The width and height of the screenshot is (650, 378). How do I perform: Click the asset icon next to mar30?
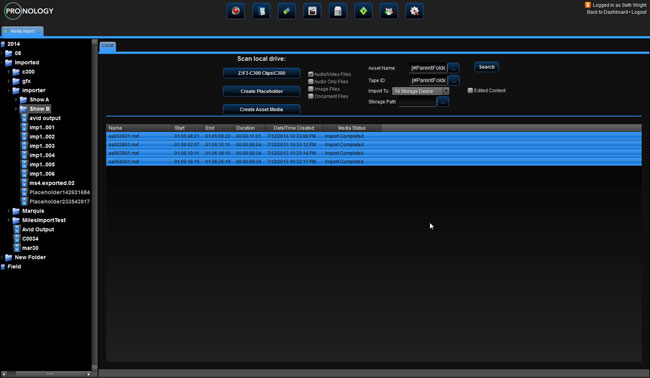(17, 248)
